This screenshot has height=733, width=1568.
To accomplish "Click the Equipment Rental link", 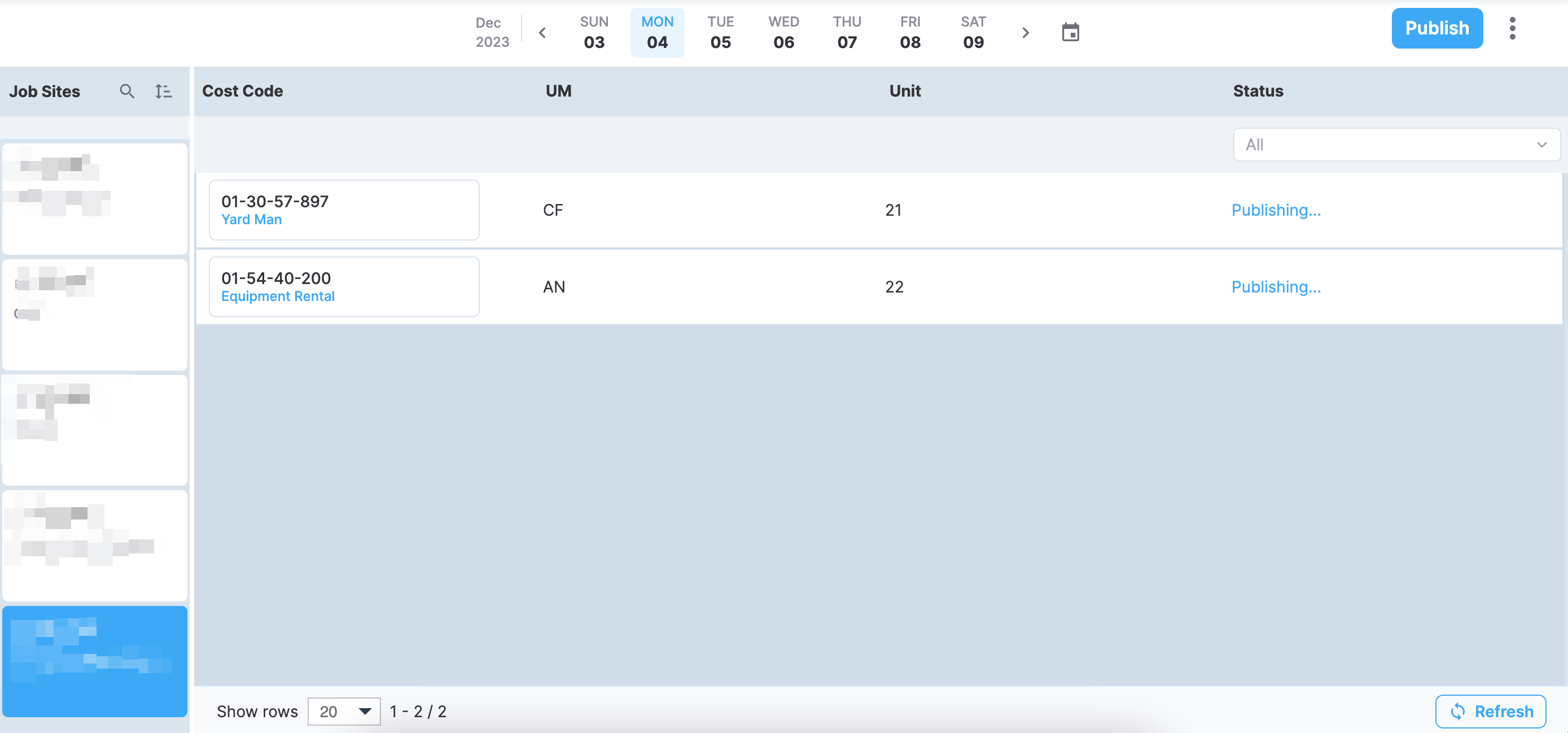I will point(278,296).
